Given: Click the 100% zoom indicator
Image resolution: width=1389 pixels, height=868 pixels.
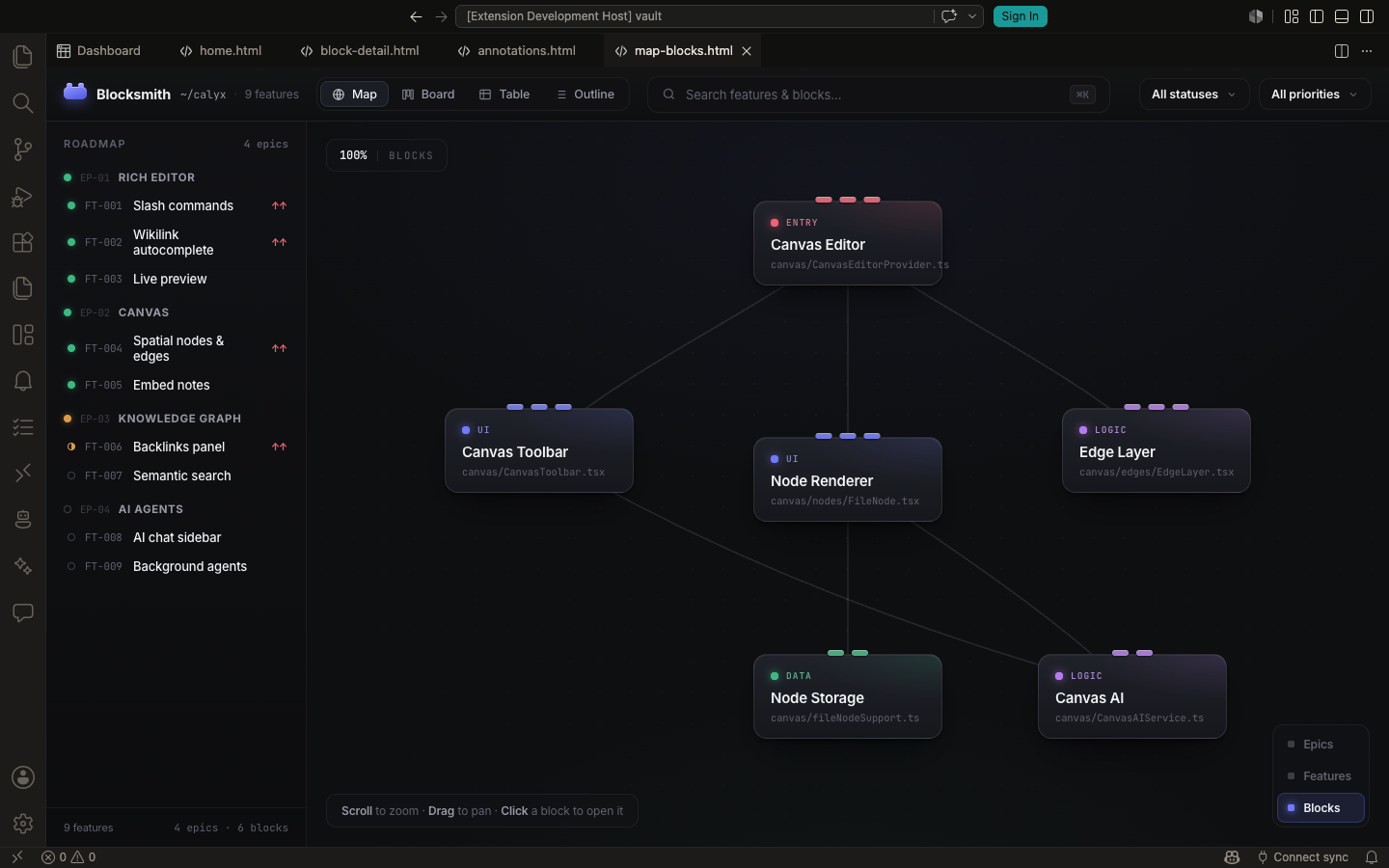Looking at the screenshot, I should click(353, 155).
